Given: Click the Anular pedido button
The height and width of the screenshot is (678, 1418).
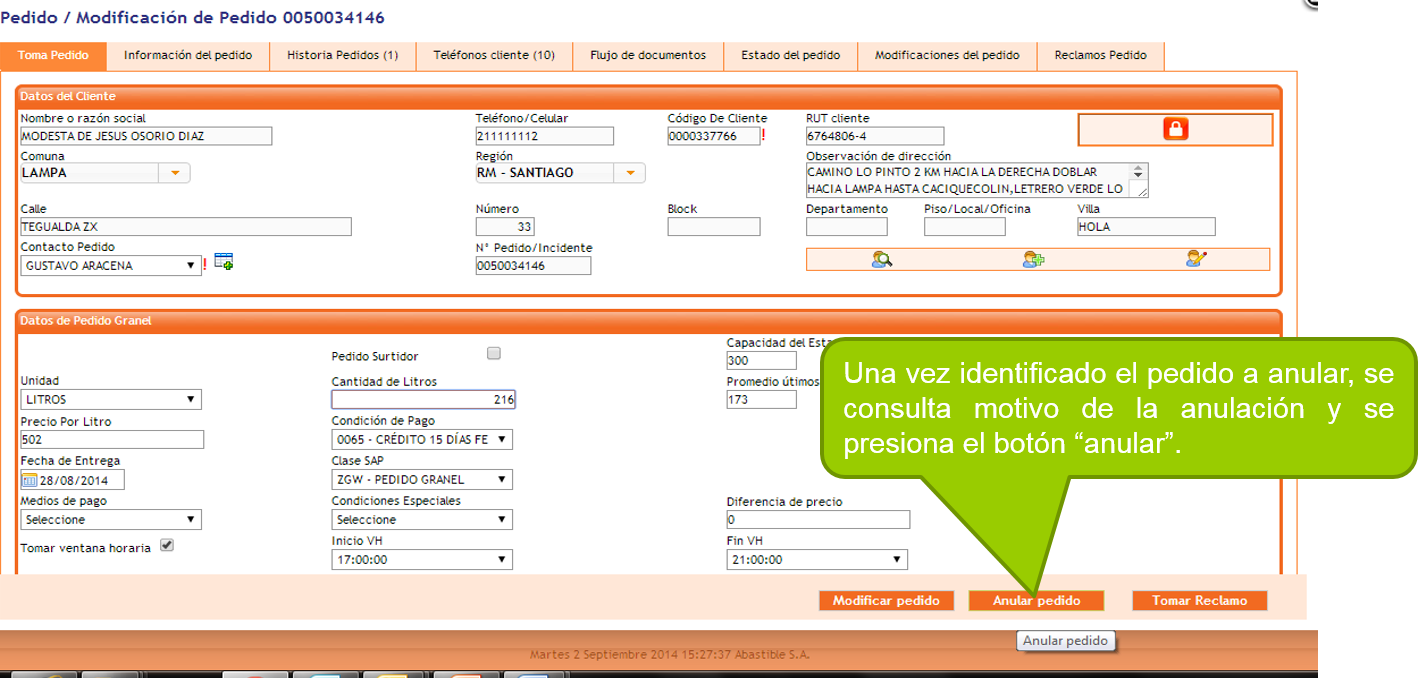Looking at the screenshot, I should click(1037, 601).
